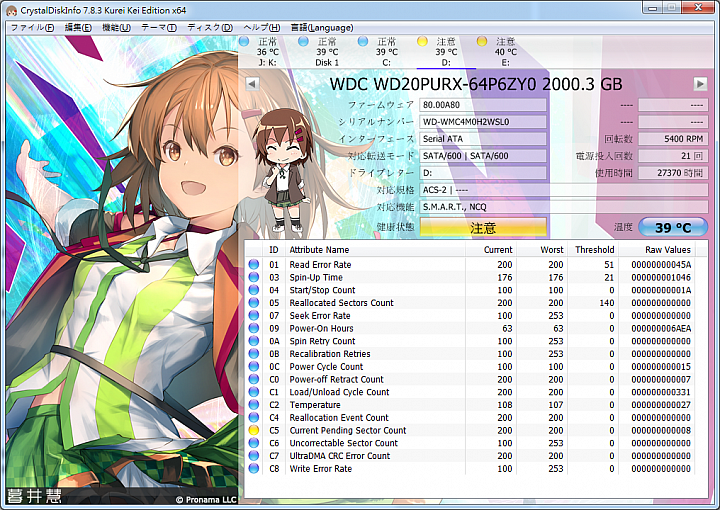Click the transfer mode field SATA/600
720x510 pixels.
pos(483,156)
